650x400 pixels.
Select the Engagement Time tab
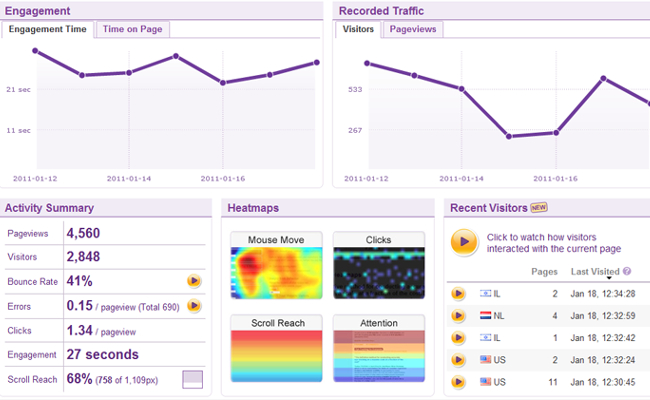tap(48, 29)
